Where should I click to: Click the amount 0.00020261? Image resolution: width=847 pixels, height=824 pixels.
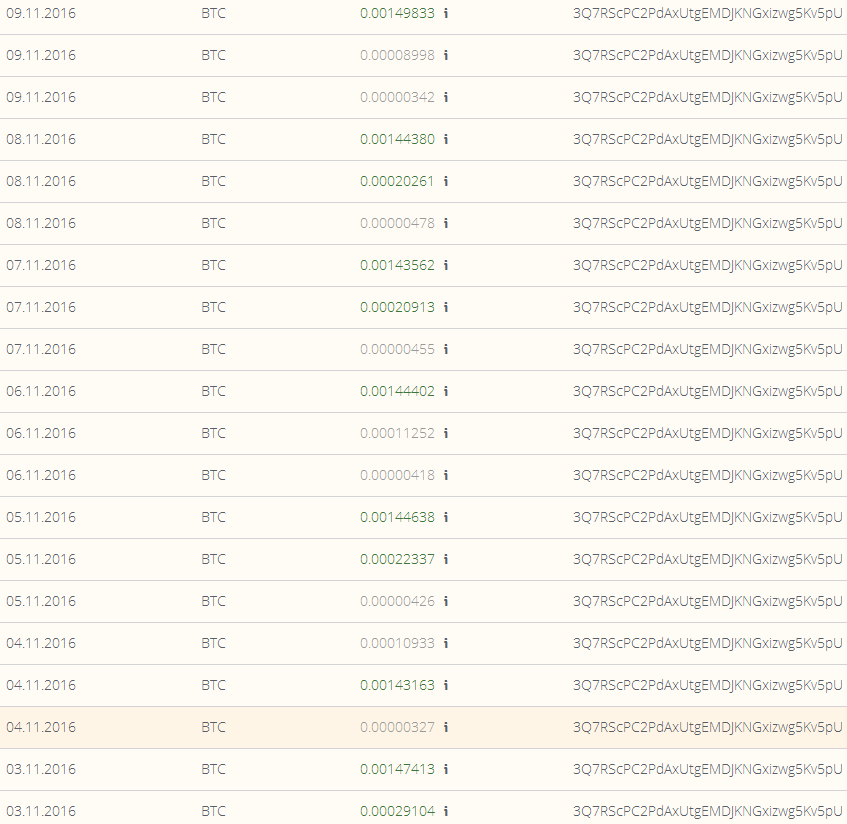pos(397,182)
